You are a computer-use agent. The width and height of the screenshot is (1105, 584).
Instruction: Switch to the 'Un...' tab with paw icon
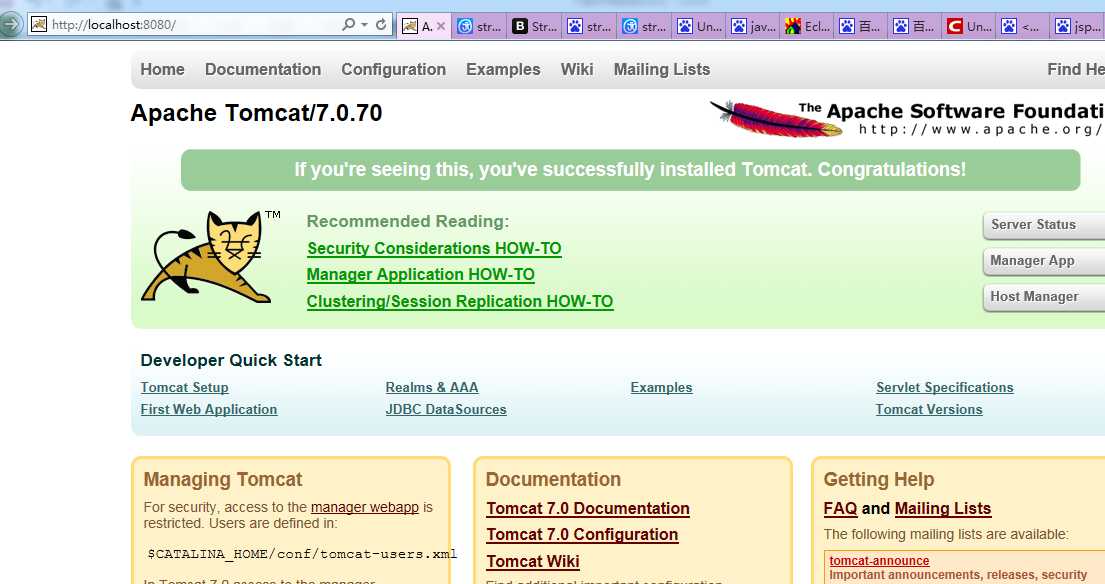pyautogui.click(x=700, y=27)
